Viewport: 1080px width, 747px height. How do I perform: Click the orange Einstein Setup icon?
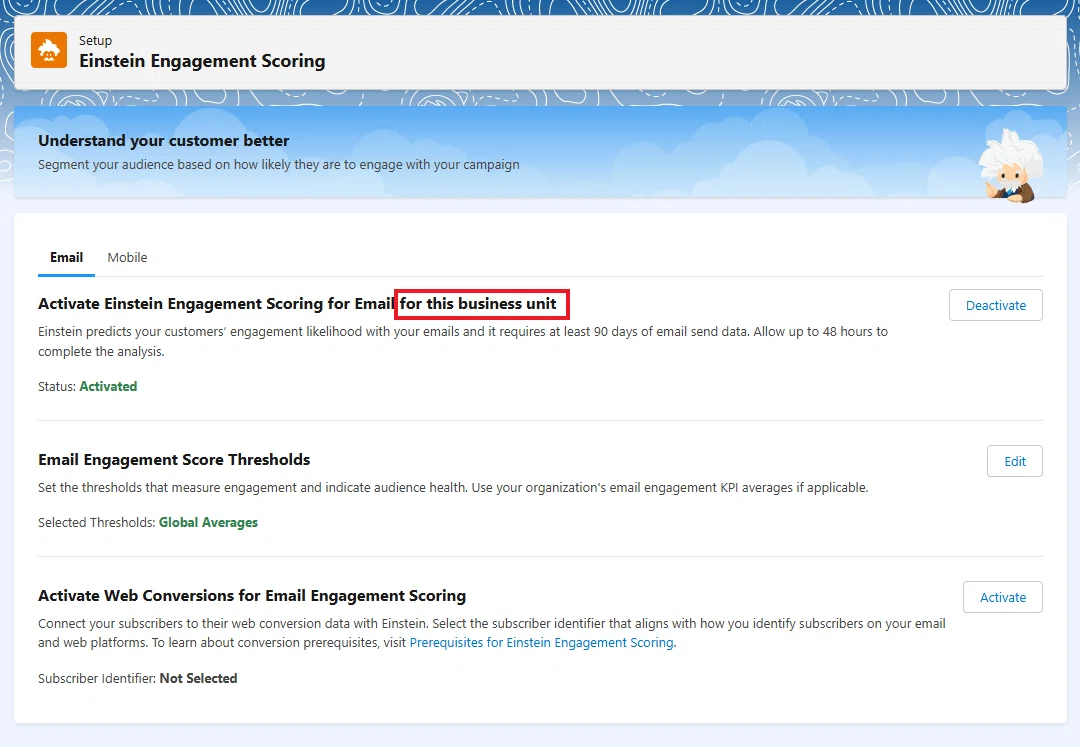coord(49,50)
